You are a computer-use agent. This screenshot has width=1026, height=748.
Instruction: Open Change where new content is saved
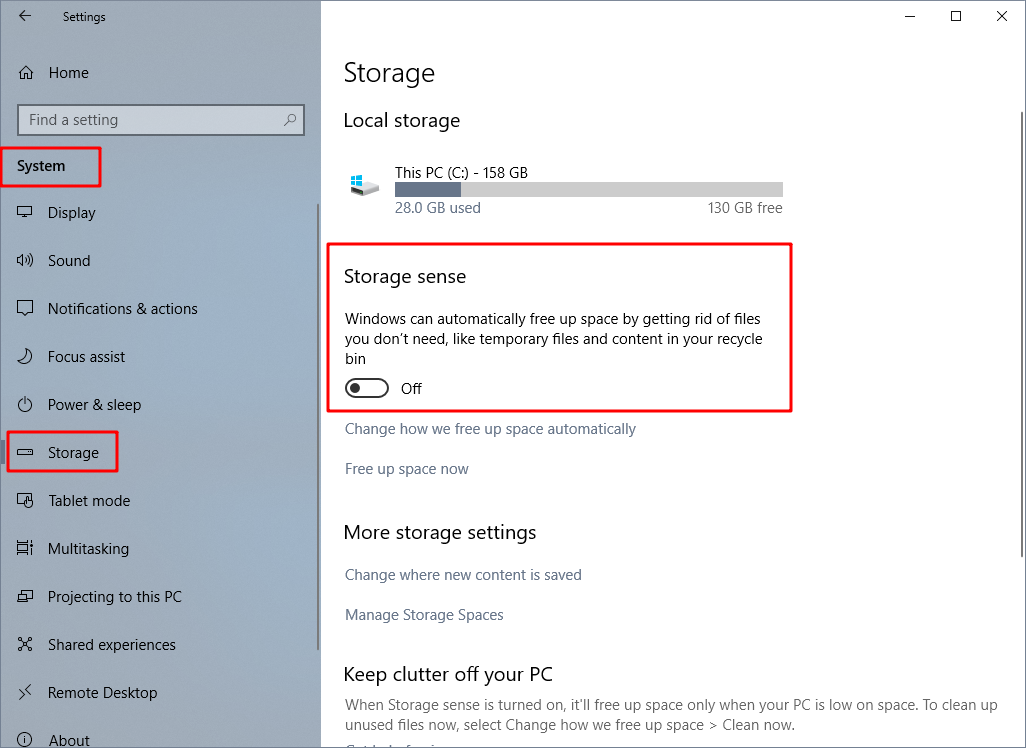(463, 574)
